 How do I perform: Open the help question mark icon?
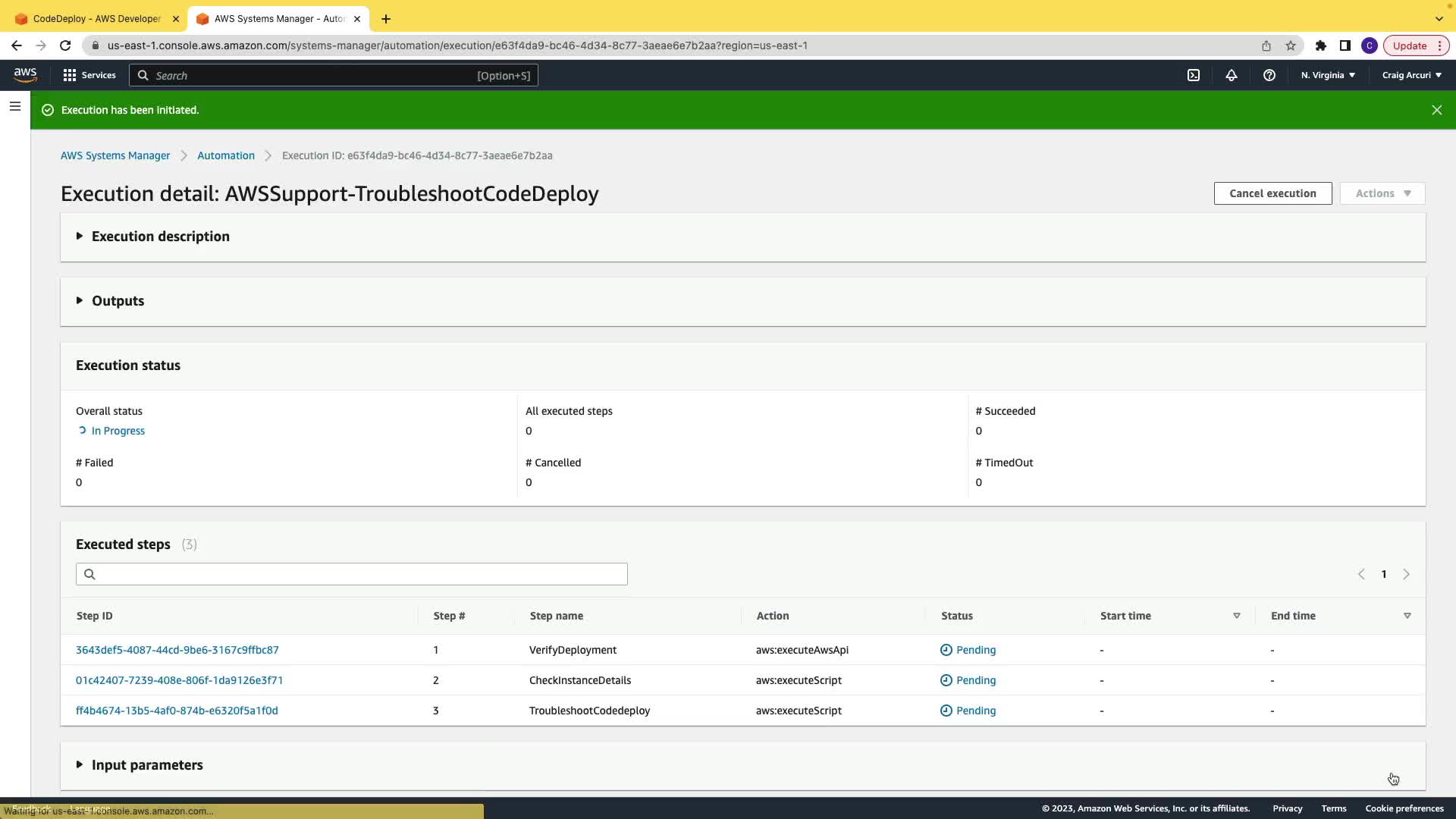pos(1269,75)
